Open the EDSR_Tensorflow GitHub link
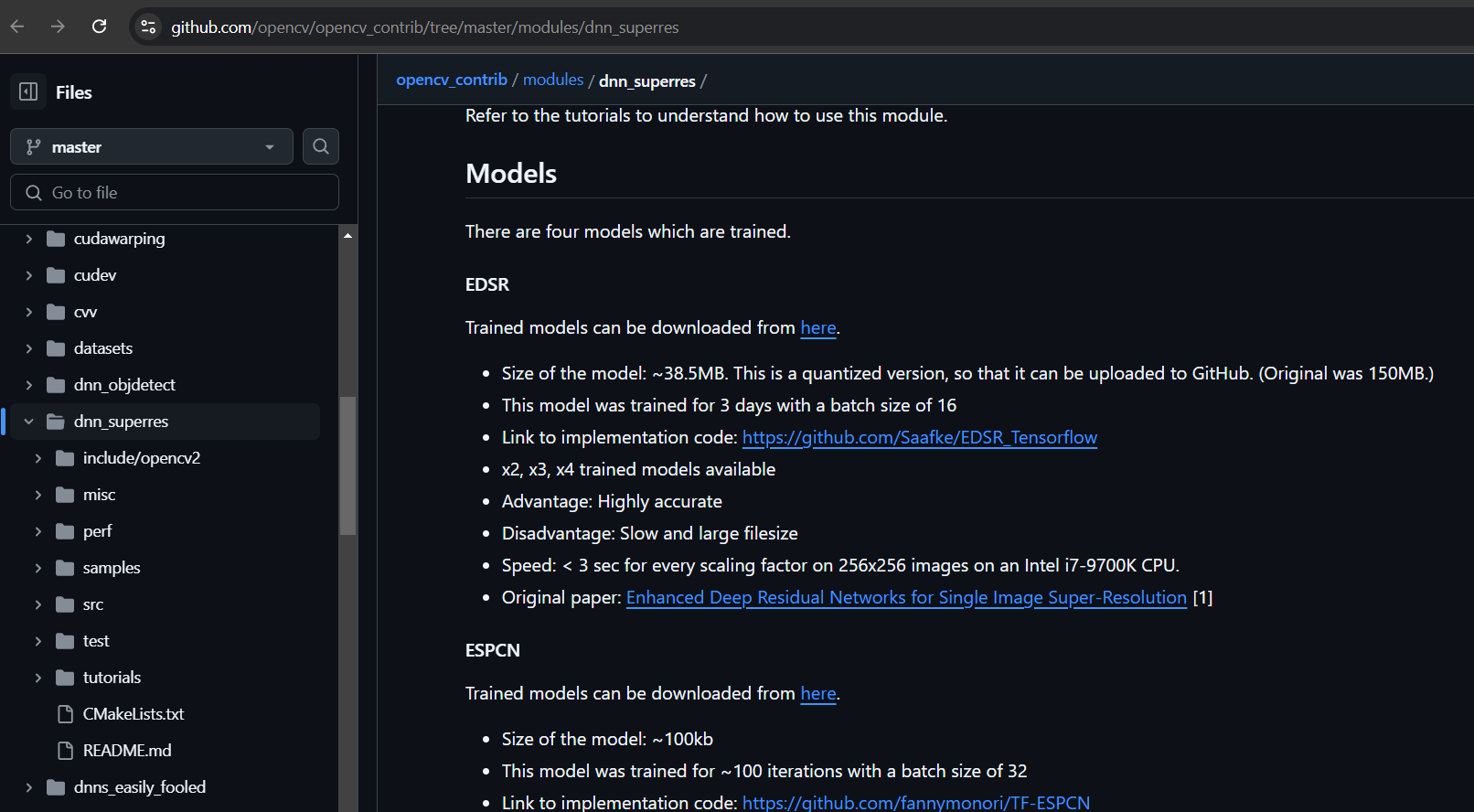The height and width of the screenshot is (812, 1474). pos(919,437)
